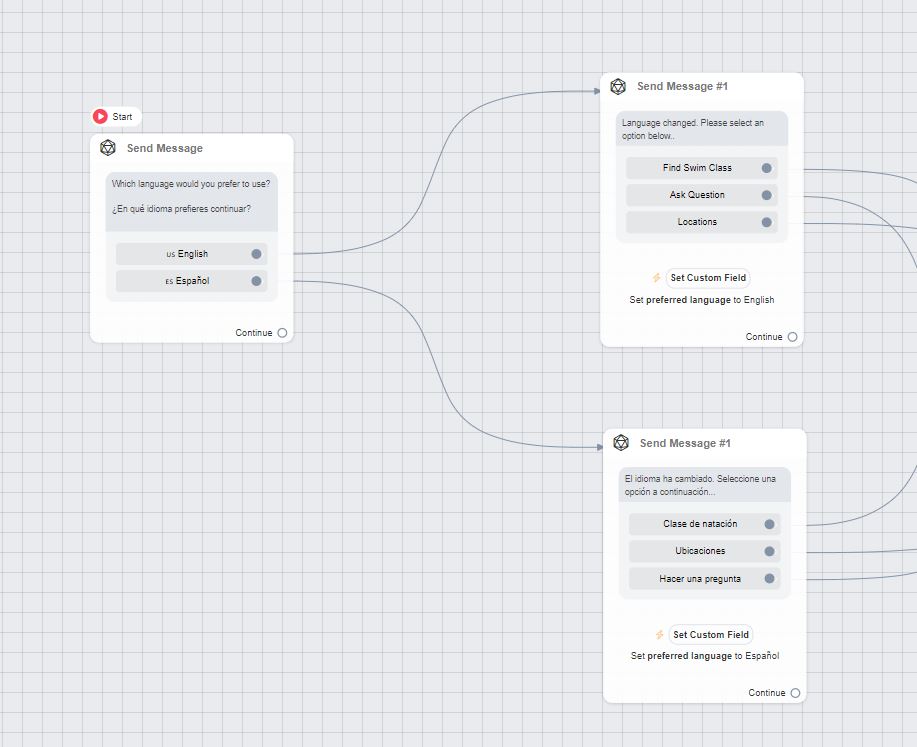Click the icon on the English Send Message #1 node

pyautogui.click(x=618, y=87)
